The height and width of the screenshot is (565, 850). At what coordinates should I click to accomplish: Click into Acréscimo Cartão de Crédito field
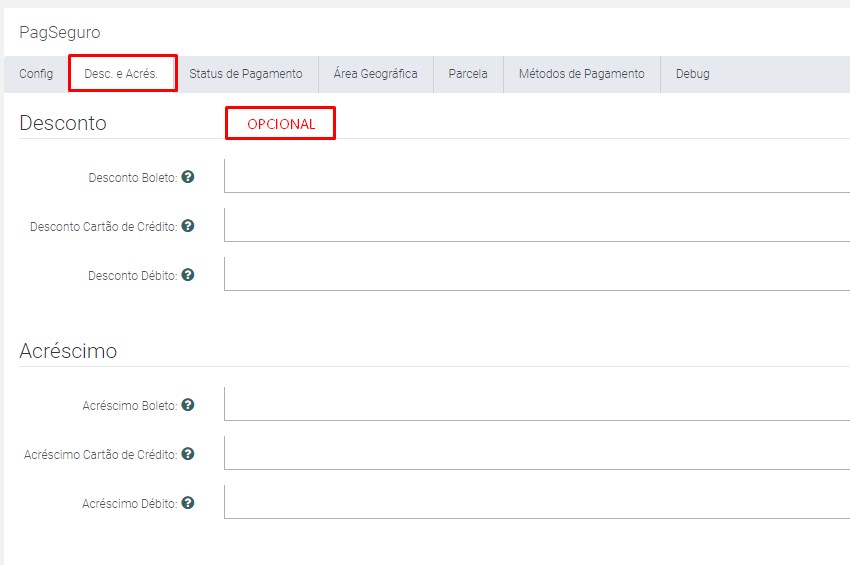pos(536,452)
